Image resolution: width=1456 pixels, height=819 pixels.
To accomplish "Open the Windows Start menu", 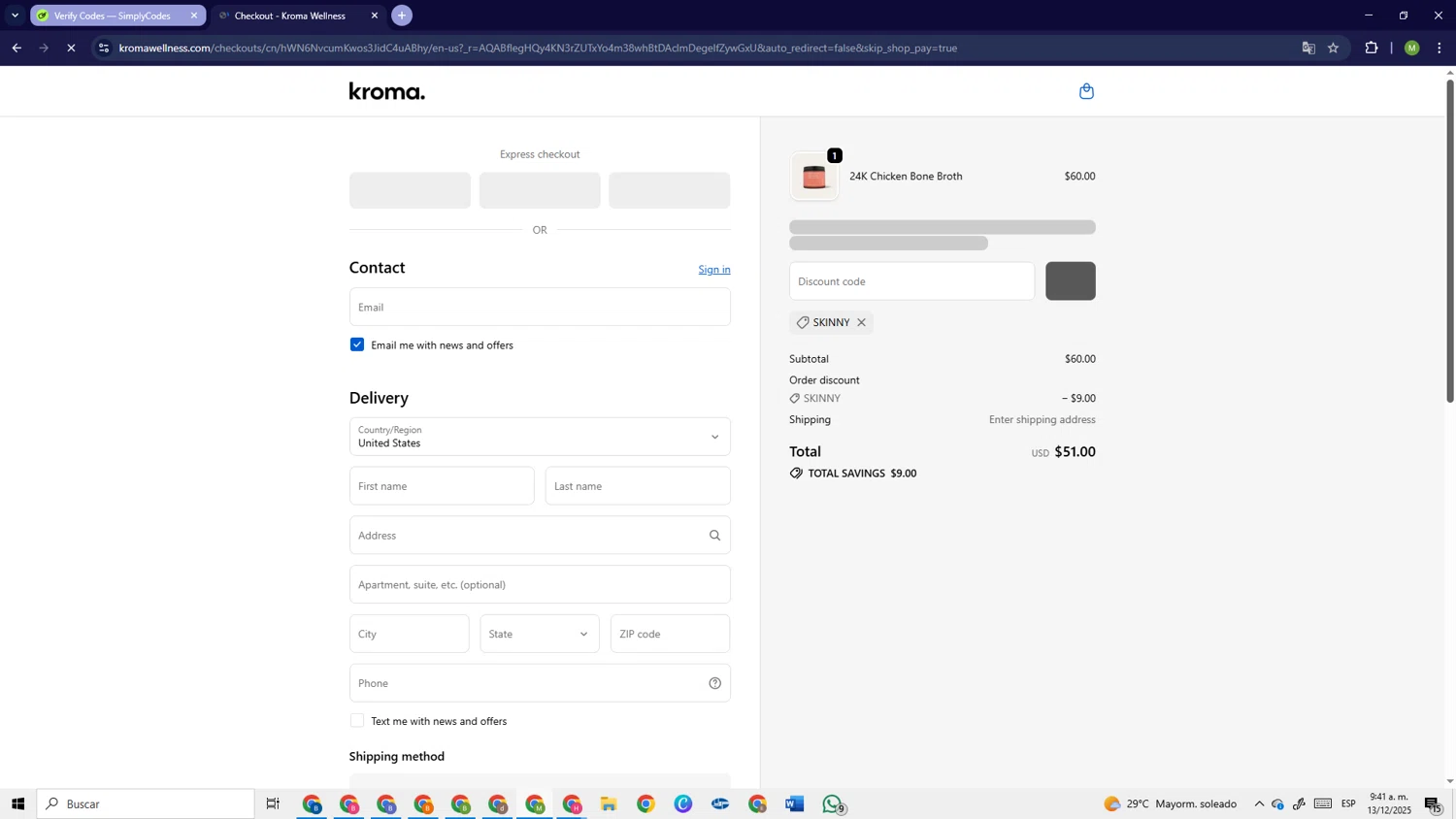I will coord(17,803).
